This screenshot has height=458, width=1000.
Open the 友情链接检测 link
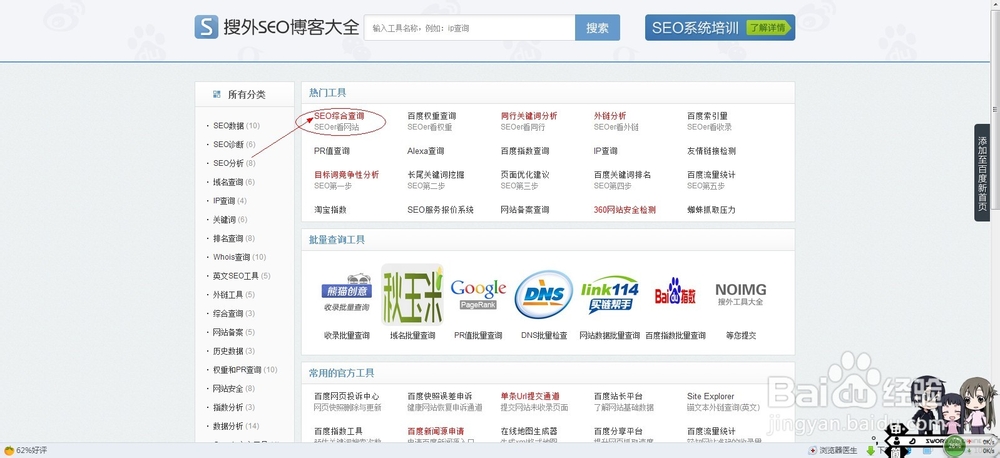click(x=711, y=151)
